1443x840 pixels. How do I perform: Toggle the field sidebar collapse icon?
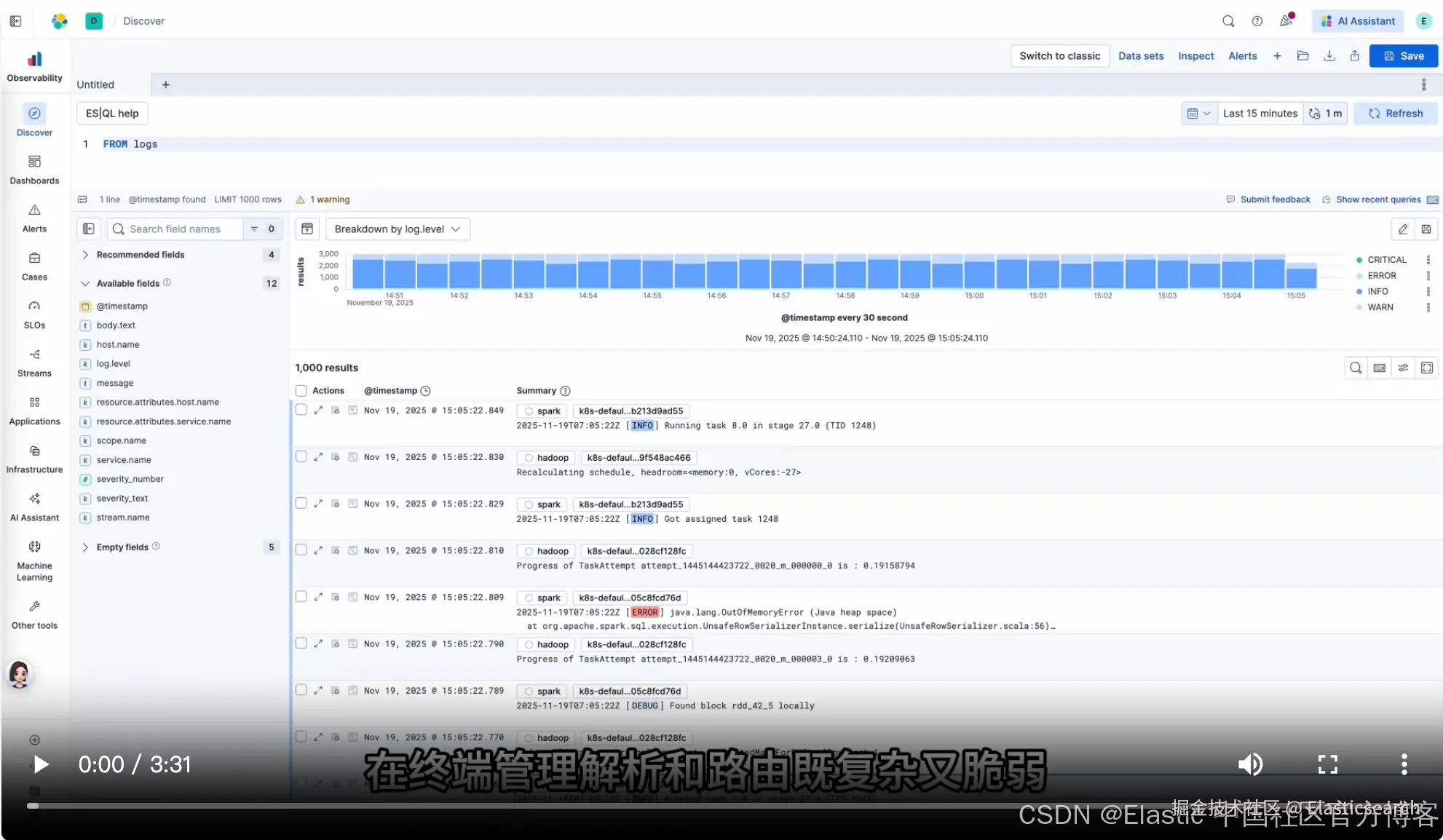click(89, 229)
